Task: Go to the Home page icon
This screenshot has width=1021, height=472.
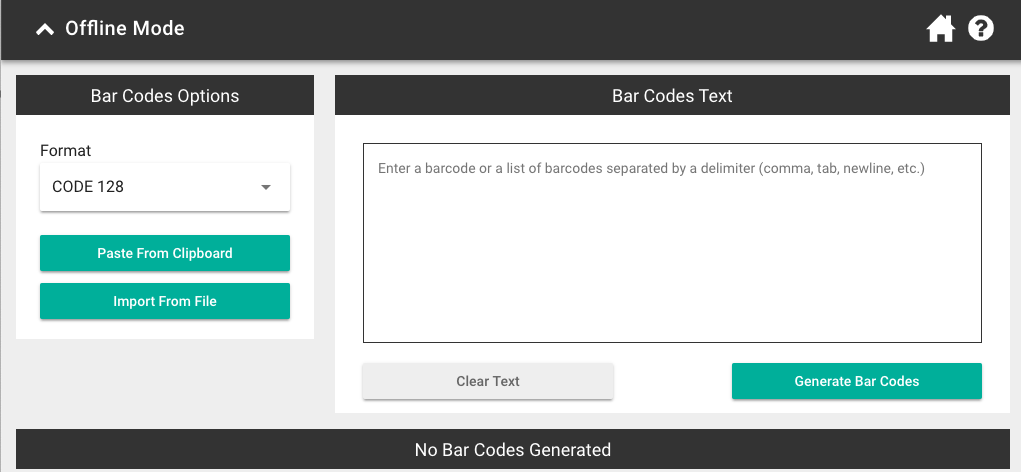Action: (940, 29)
